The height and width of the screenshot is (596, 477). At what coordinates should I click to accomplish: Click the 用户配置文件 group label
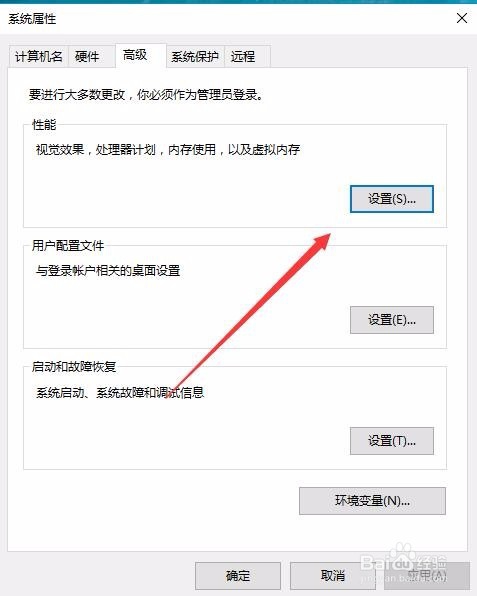pos(68,246)
